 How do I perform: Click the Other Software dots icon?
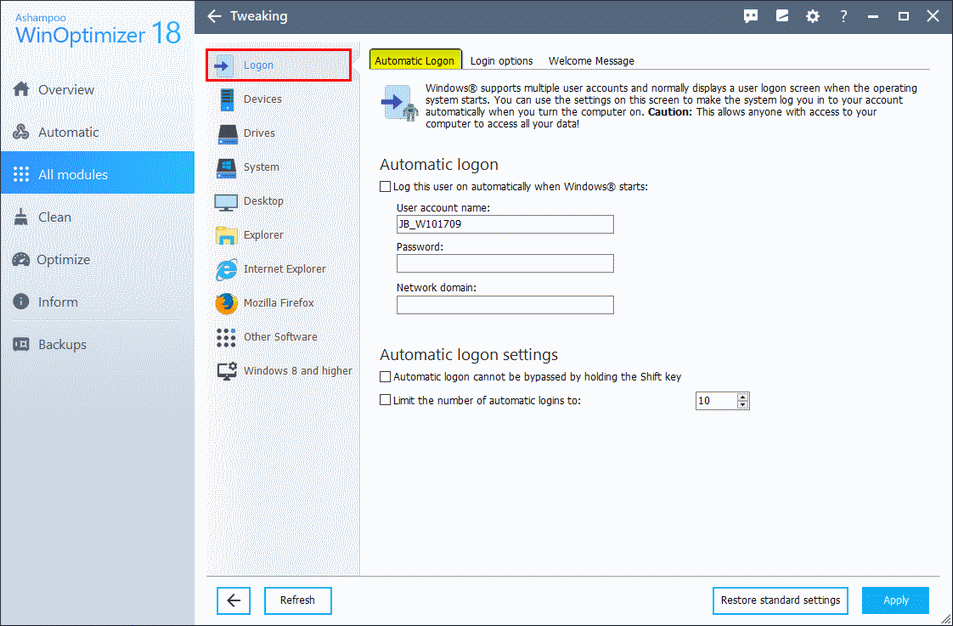pos(226,337)
